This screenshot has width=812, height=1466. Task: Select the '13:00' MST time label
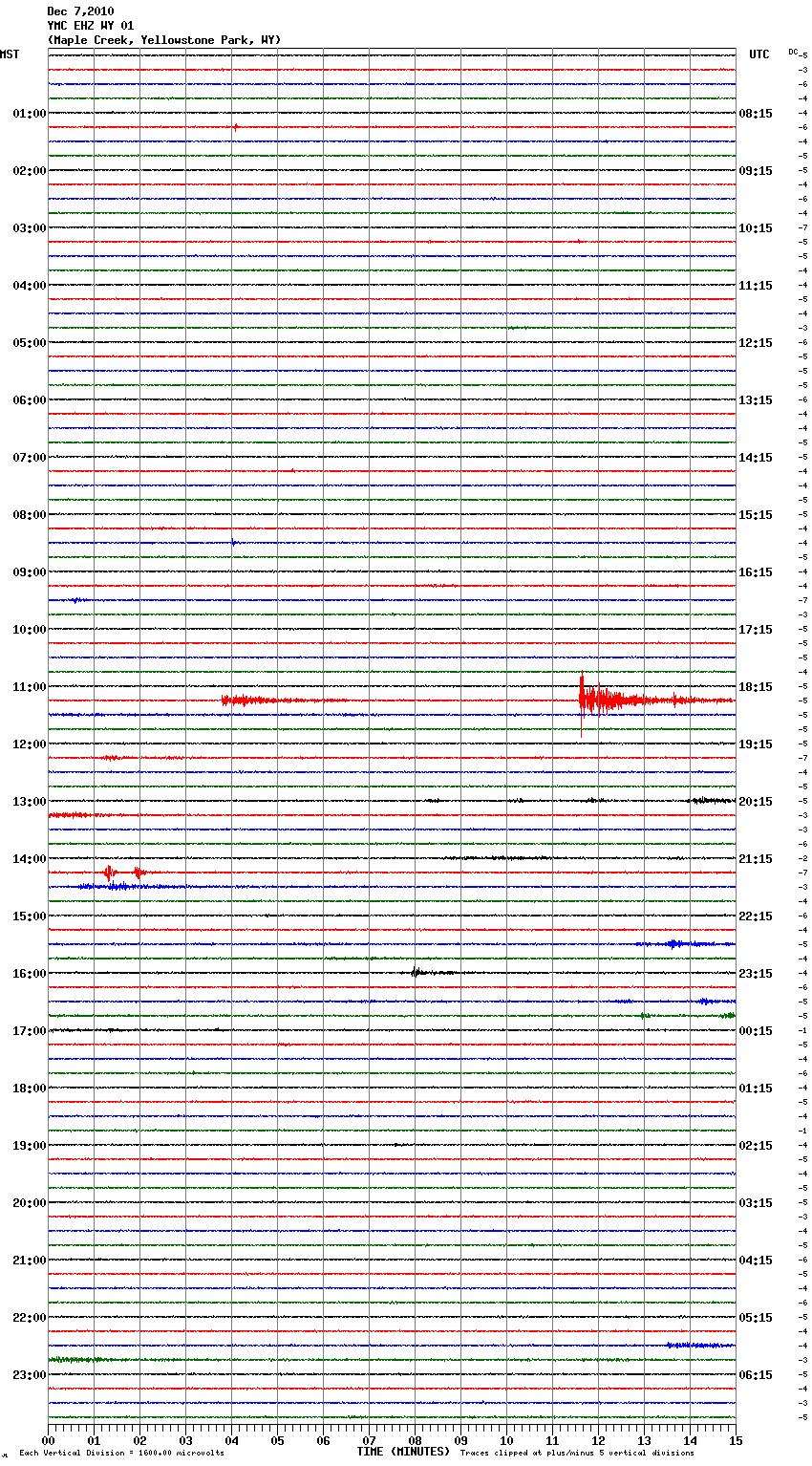[30, 802]
